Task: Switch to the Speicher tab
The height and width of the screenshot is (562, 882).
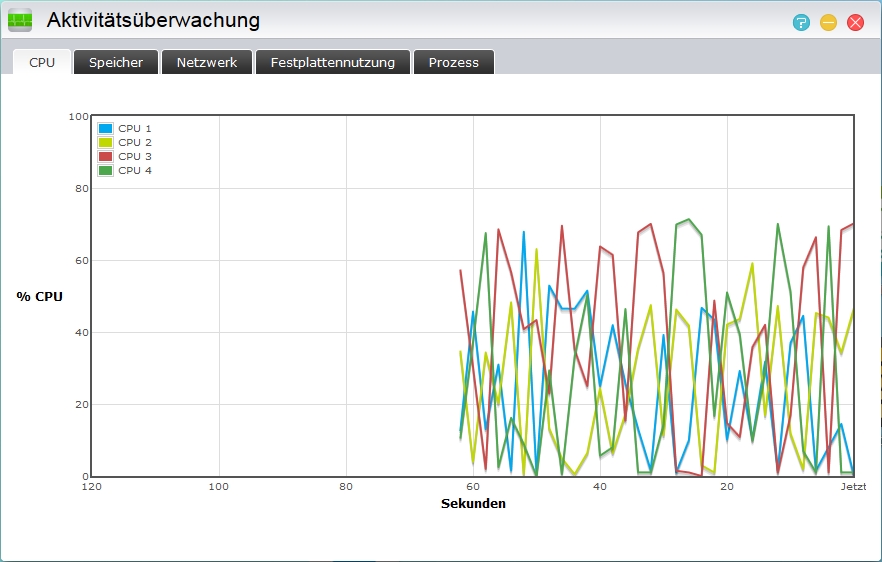Action: (x=116, y=62)
